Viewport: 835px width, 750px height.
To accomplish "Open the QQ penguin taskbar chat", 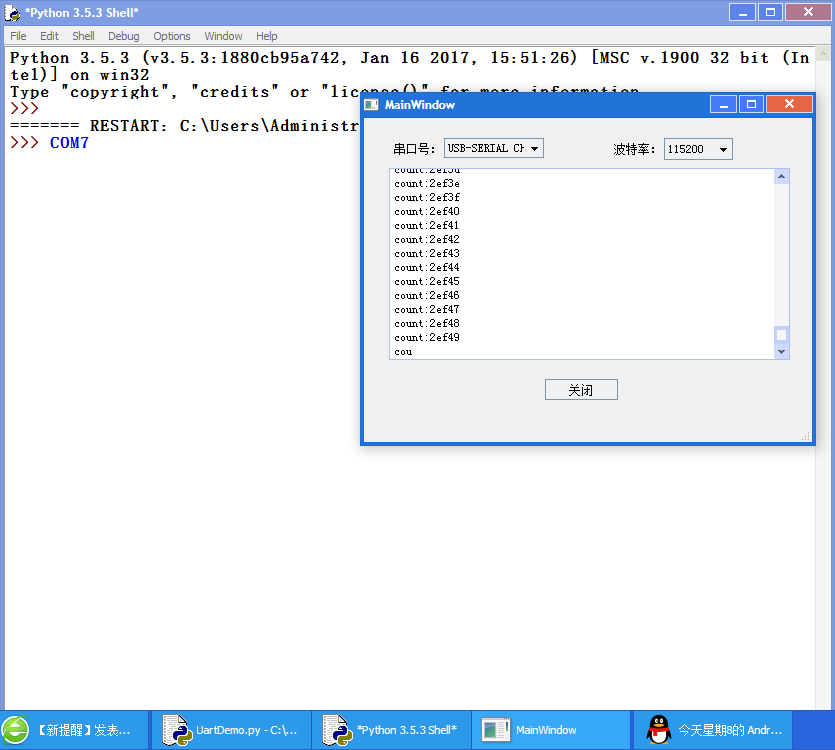I will 712,730.
